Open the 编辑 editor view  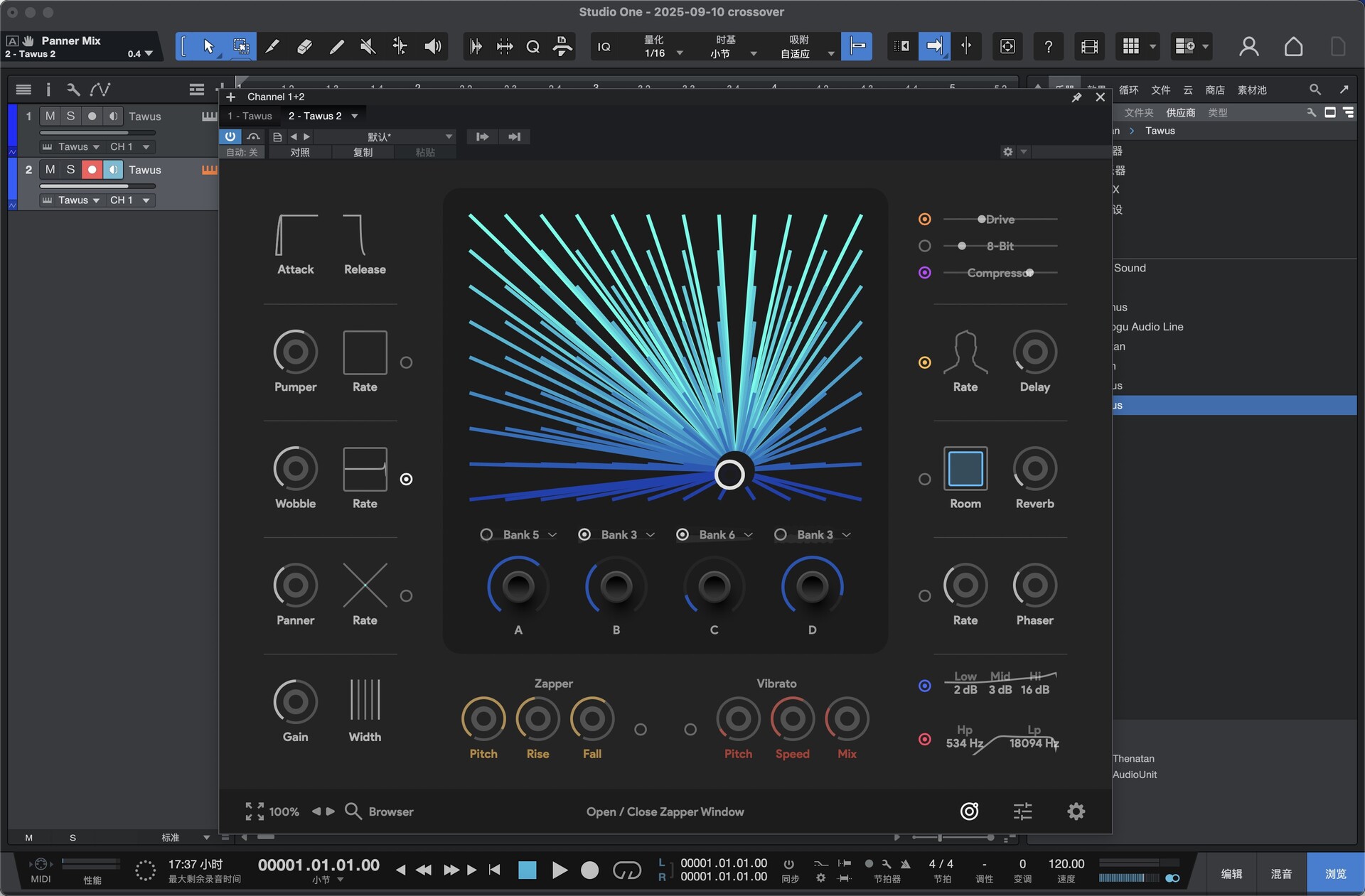1231,873
